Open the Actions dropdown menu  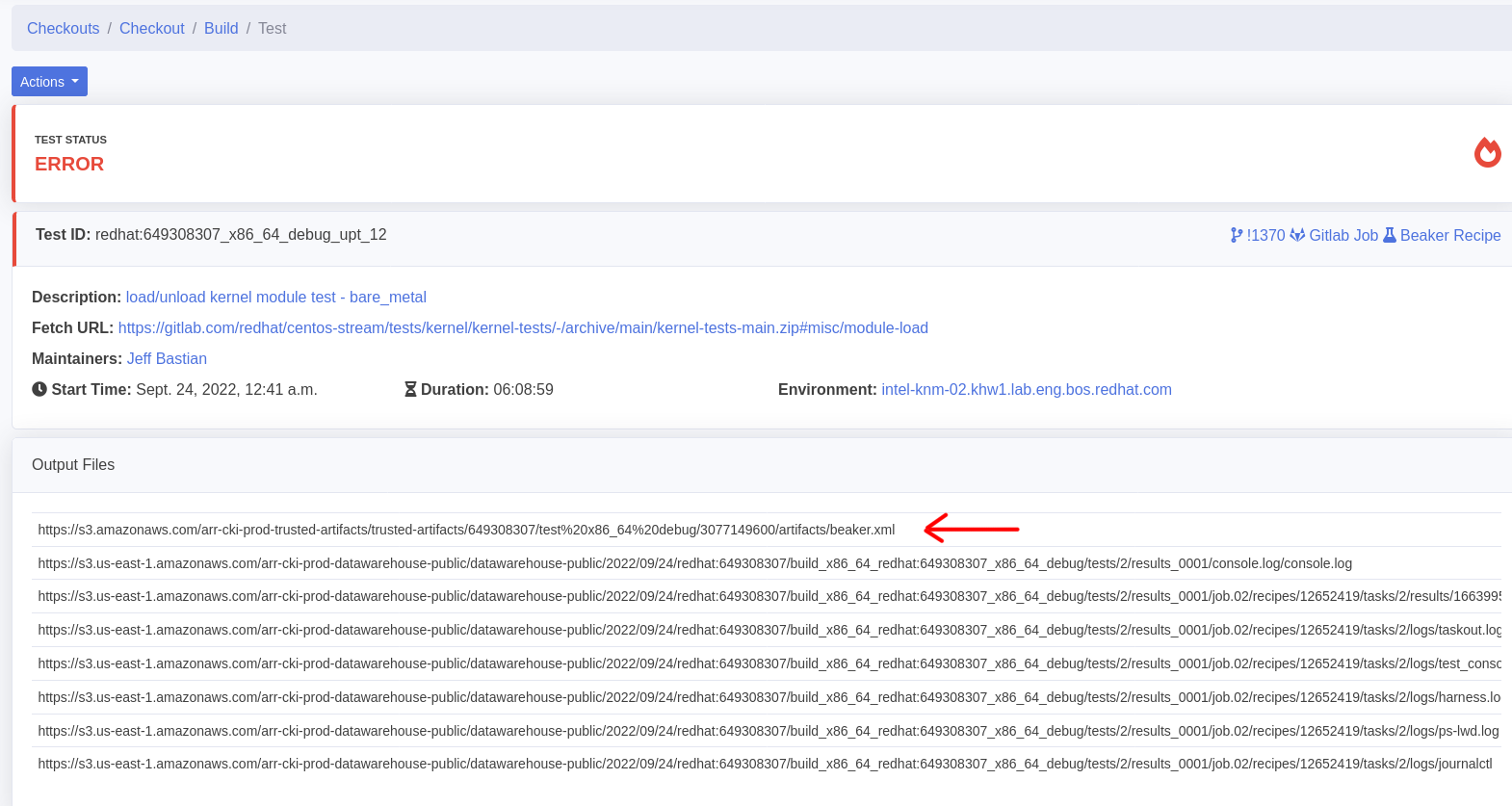pos(49,82)
